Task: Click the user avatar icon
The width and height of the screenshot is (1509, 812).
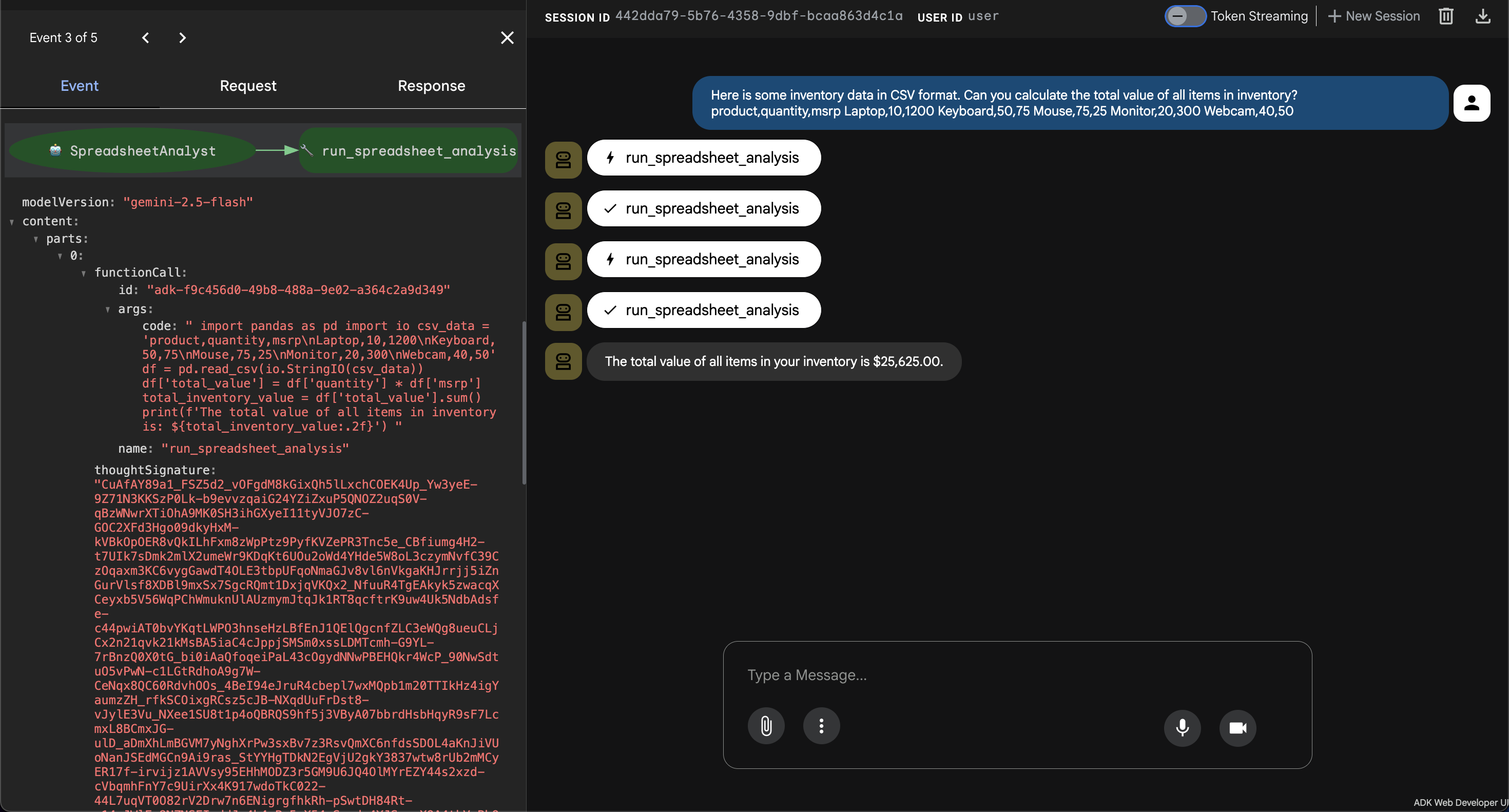Action: coord(1471,103)
